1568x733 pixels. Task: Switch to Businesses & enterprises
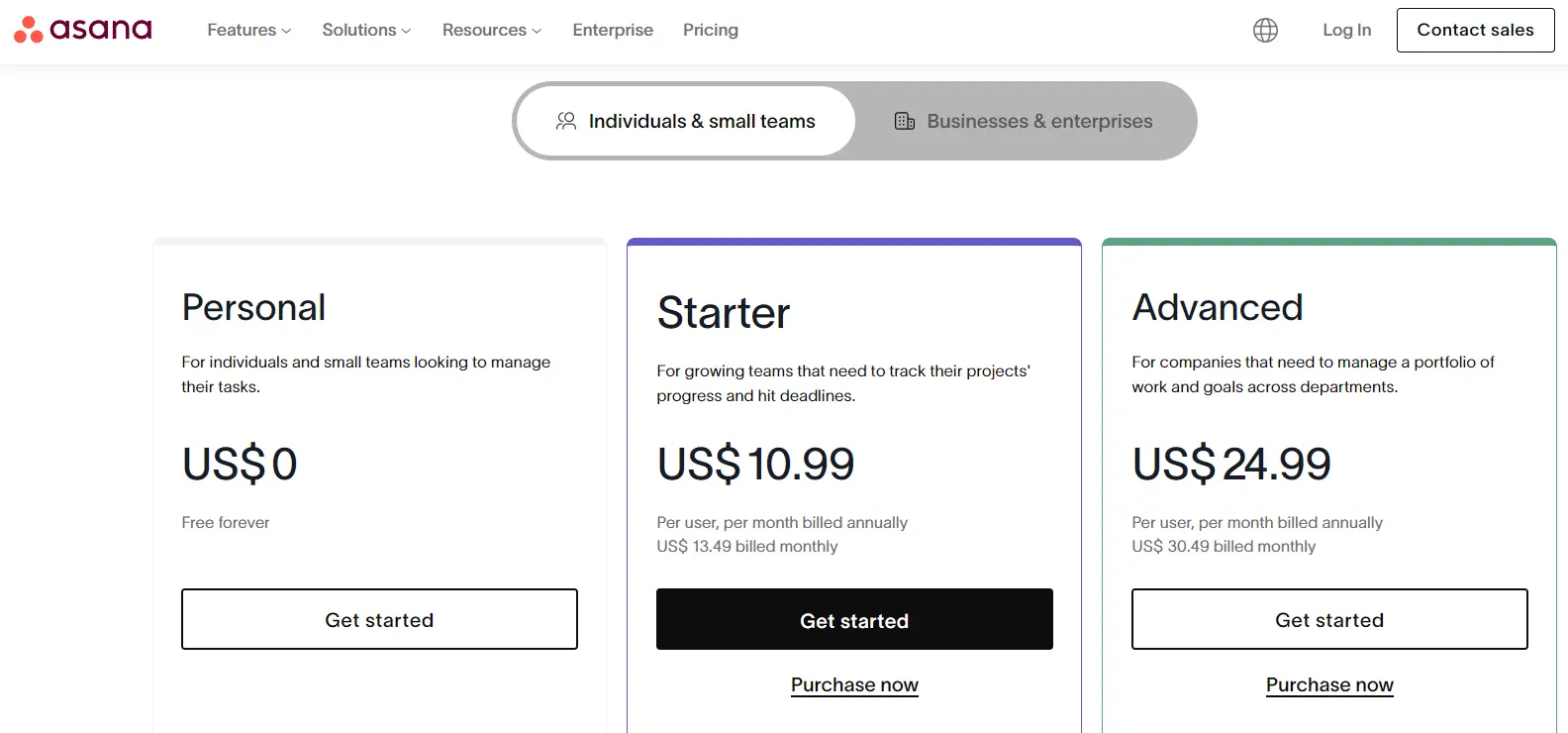coord(1024,121)
